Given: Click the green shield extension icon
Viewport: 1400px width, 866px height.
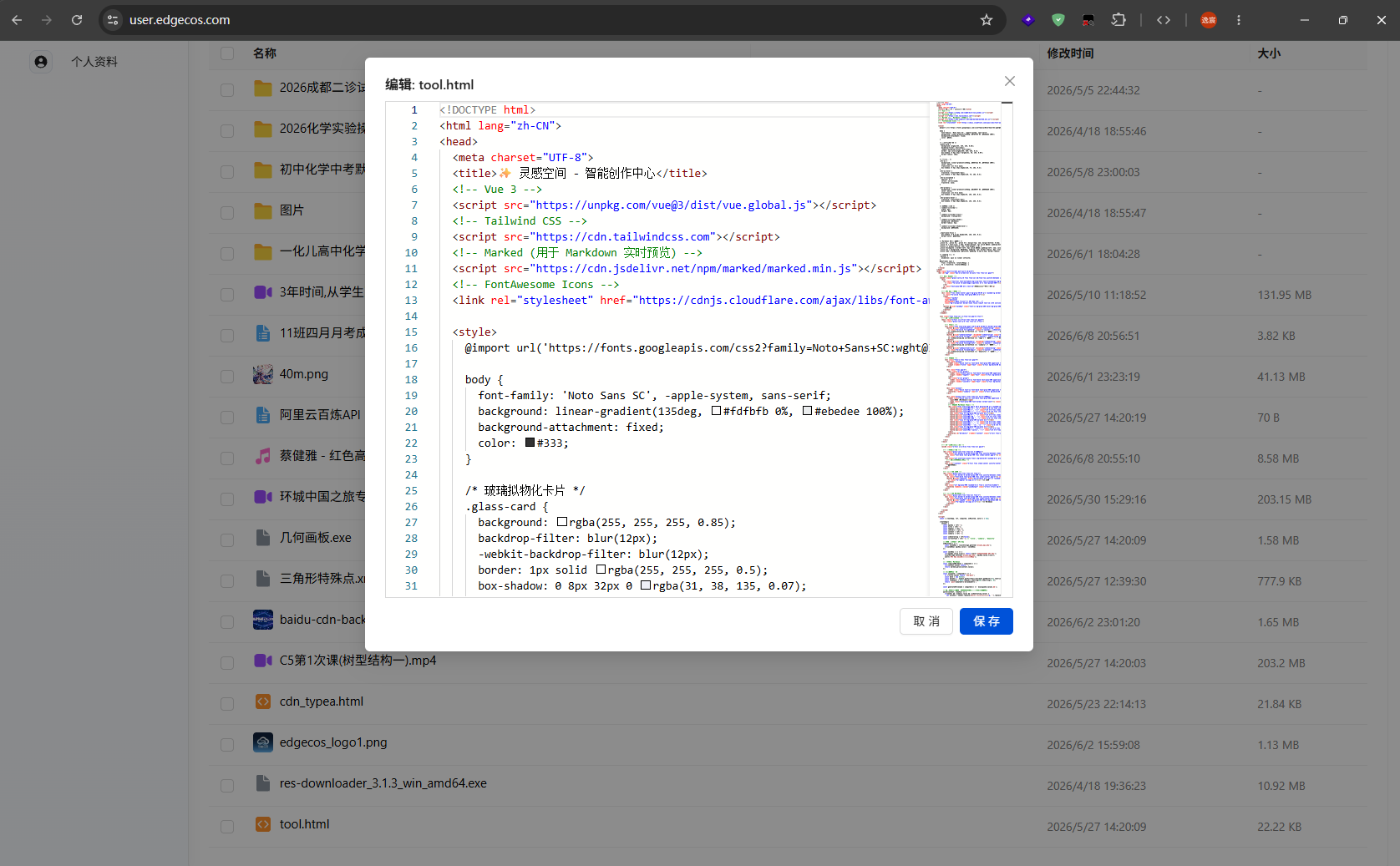Looking at the screenshot, I should point(1058,20).
